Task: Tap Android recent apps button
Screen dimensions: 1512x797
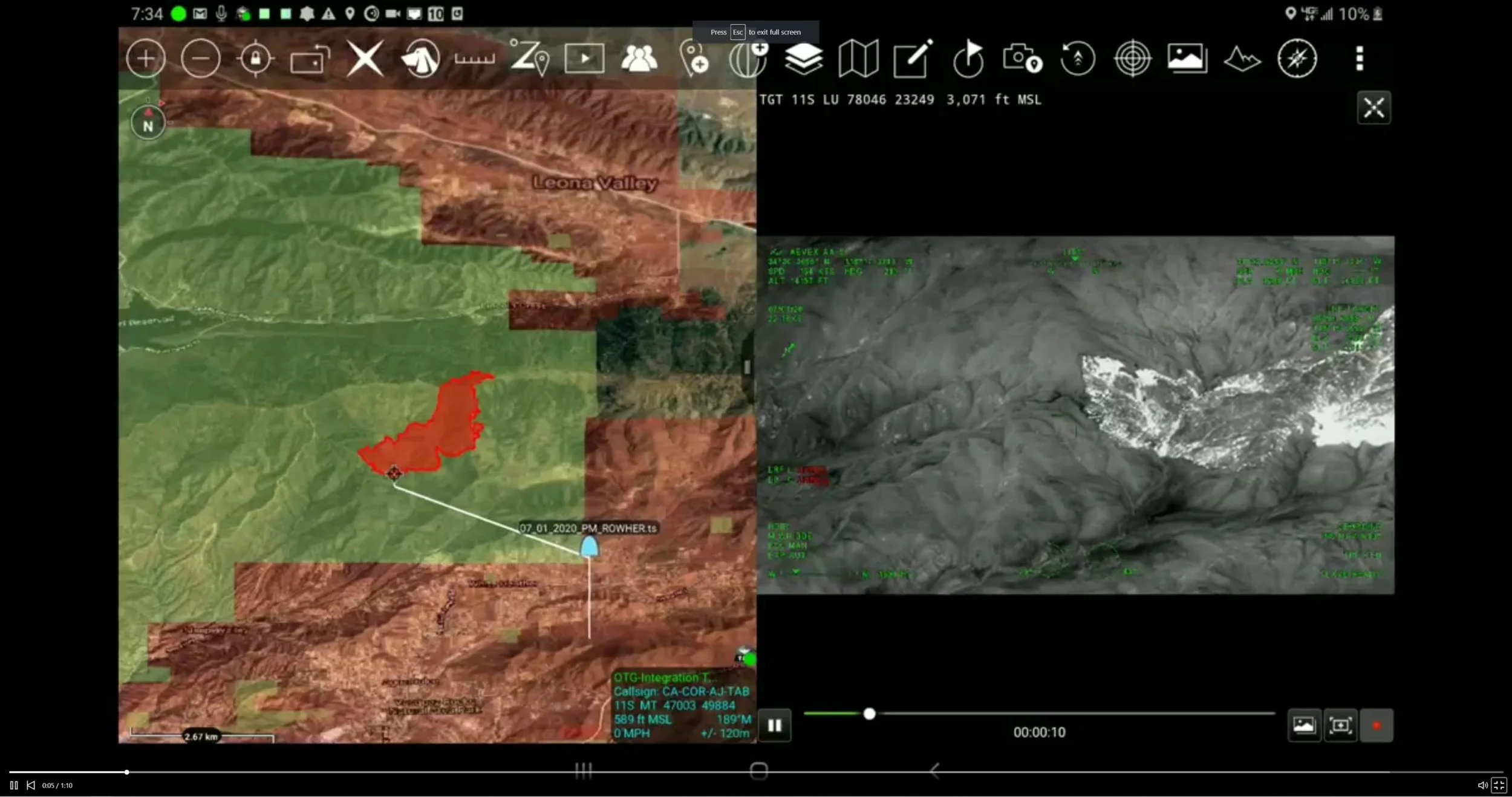Action: (584, 770)
